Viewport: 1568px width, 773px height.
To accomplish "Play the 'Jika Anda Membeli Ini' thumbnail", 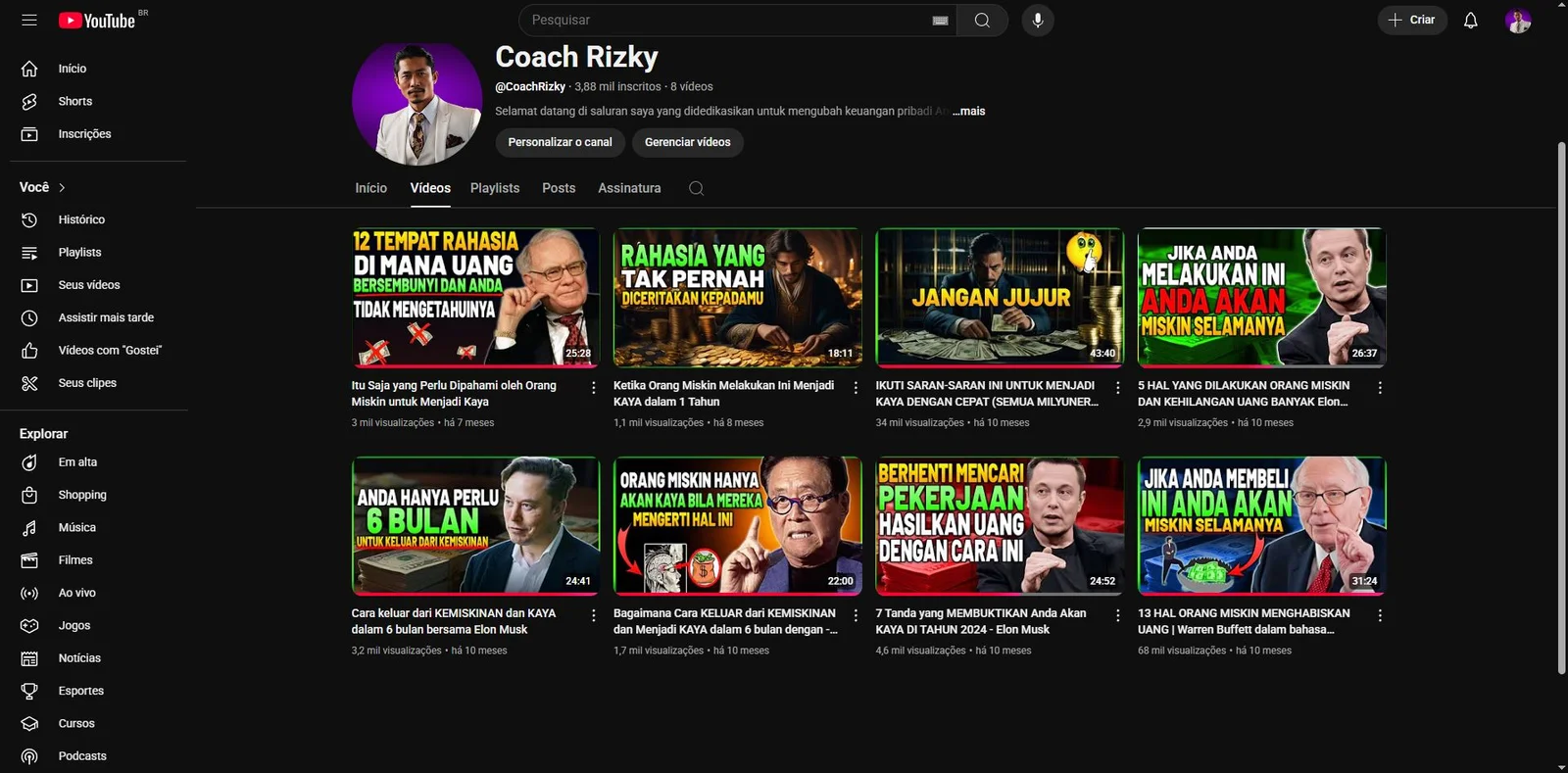I will 1261,525.
